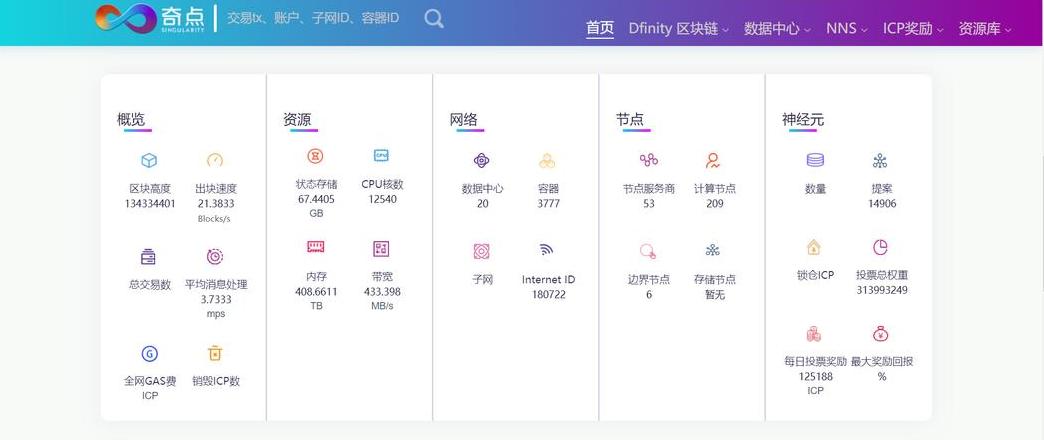Image resolution: width=1044 pixels, height=440 pixels.
Task: Click the 数据中心 icon
Action: (481, 160)
